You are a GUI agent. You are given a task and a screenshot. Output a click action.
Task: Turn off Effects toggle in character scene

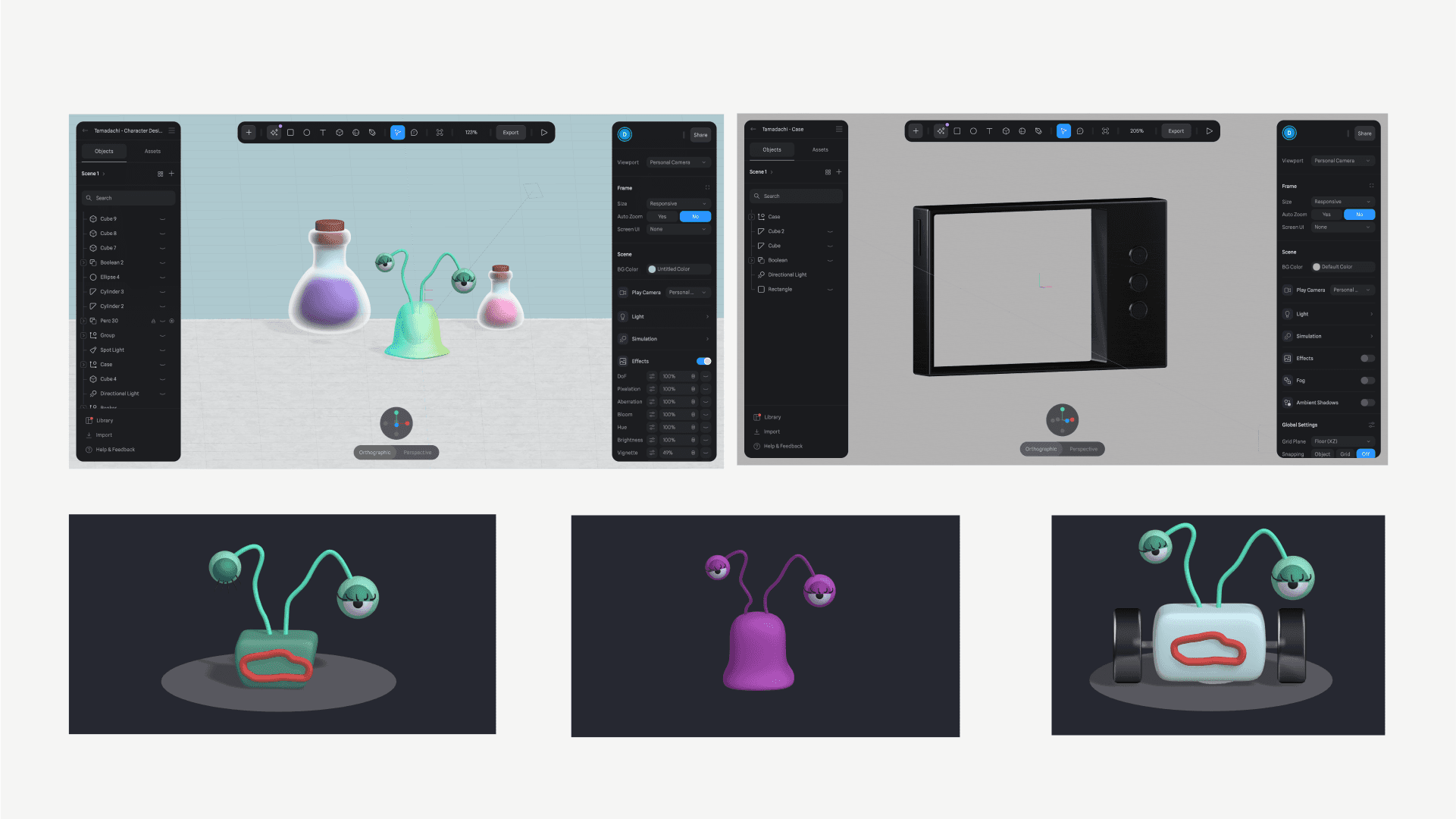coord(703,361)
